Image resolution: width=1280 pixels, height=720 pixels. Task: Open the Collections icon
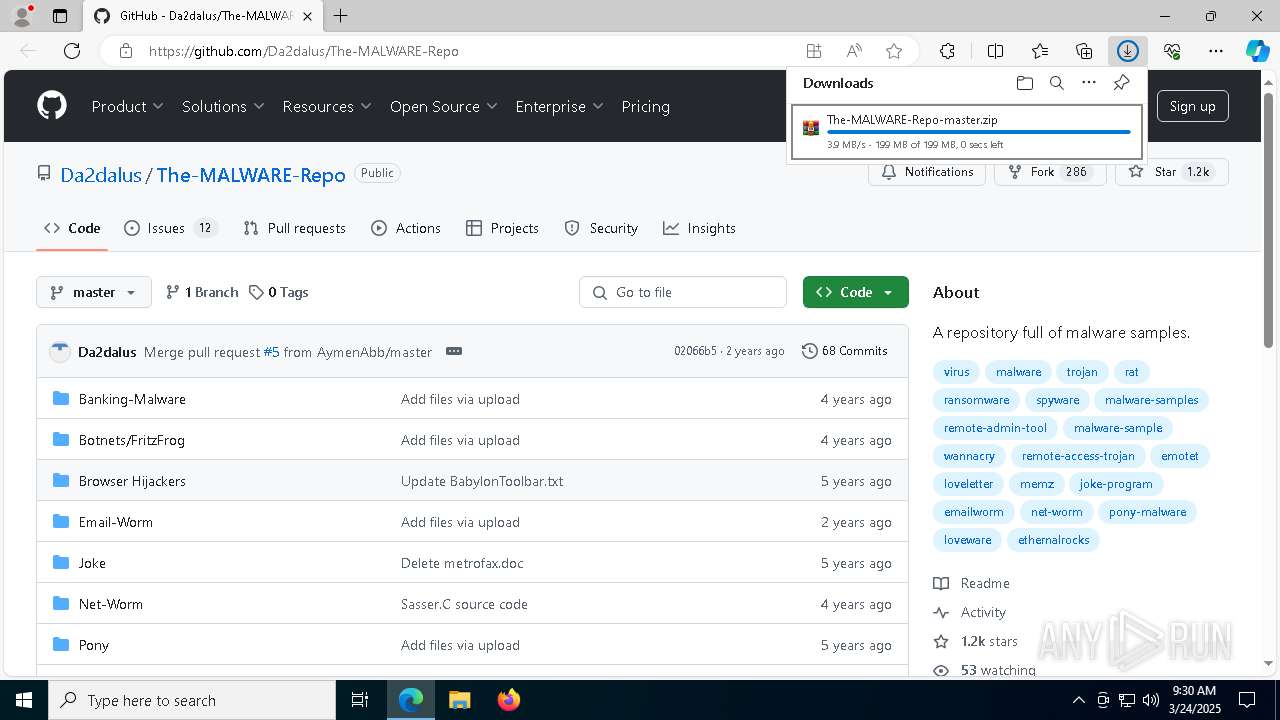(x=1084, y=51)
